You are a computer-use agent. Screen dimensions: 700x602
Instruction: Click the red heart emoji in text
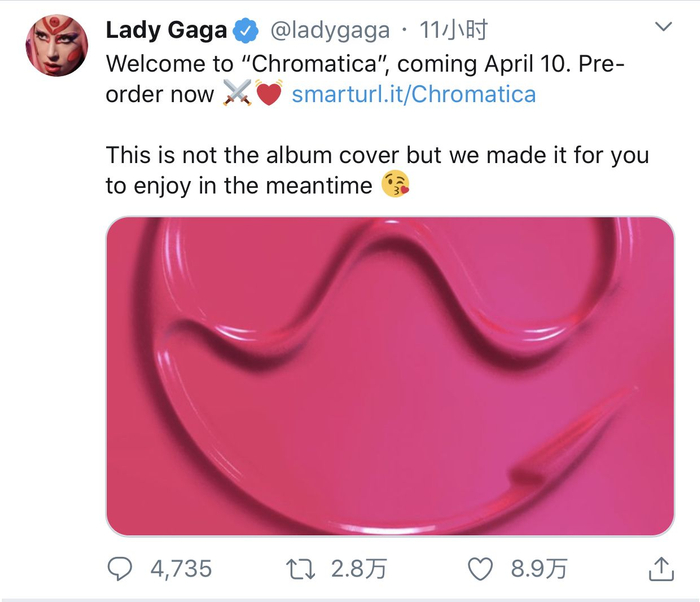click(x=268, y=95)
